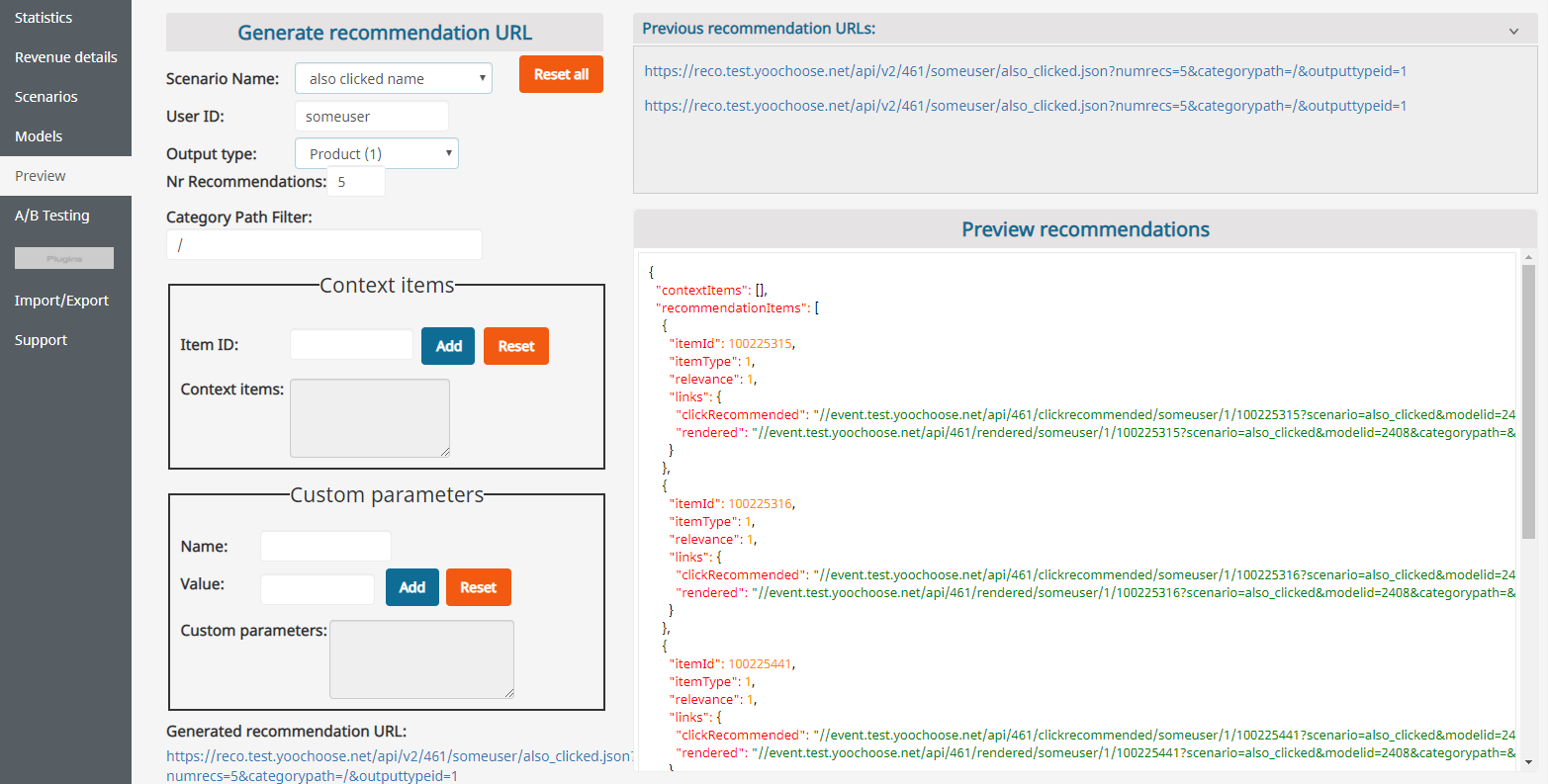1548x784 pixels.
Task: Open the generated recommendation URL link
Action: coord(399,766)
